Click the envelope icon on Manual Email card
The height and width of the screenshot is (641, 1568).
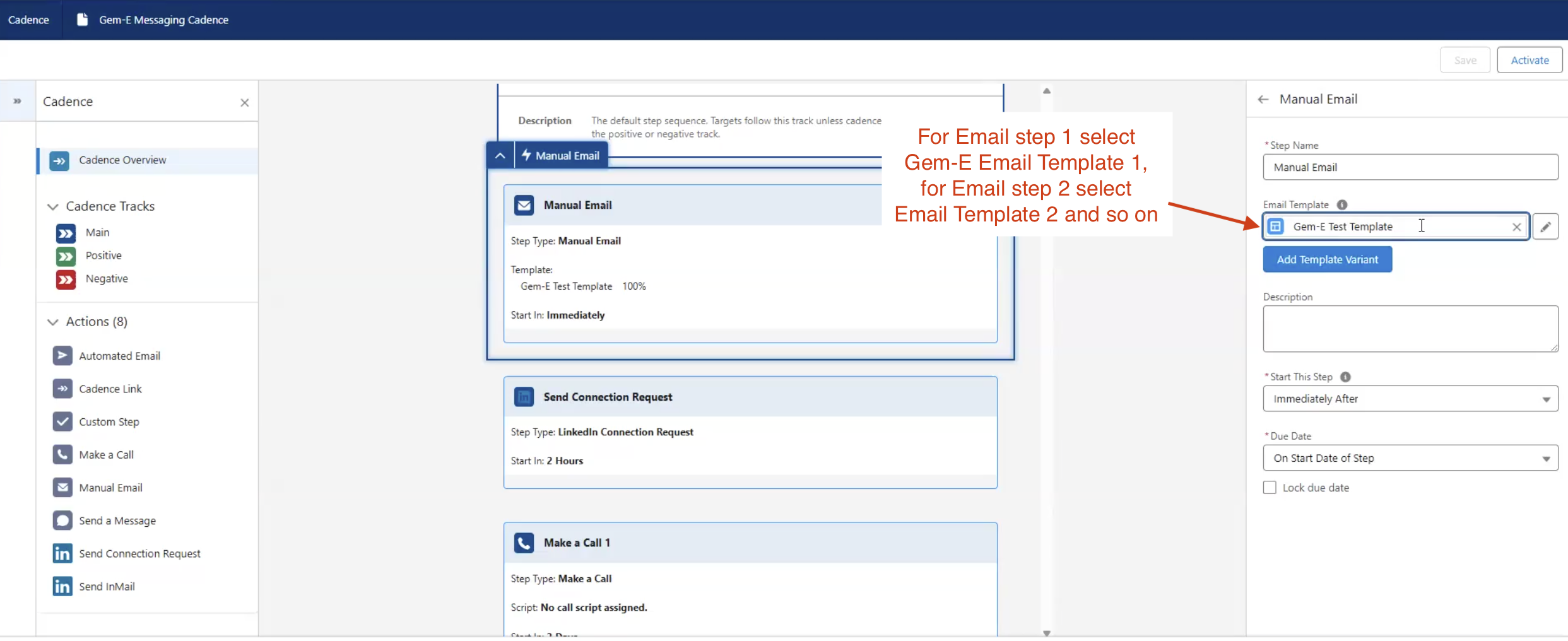(524, 205)
